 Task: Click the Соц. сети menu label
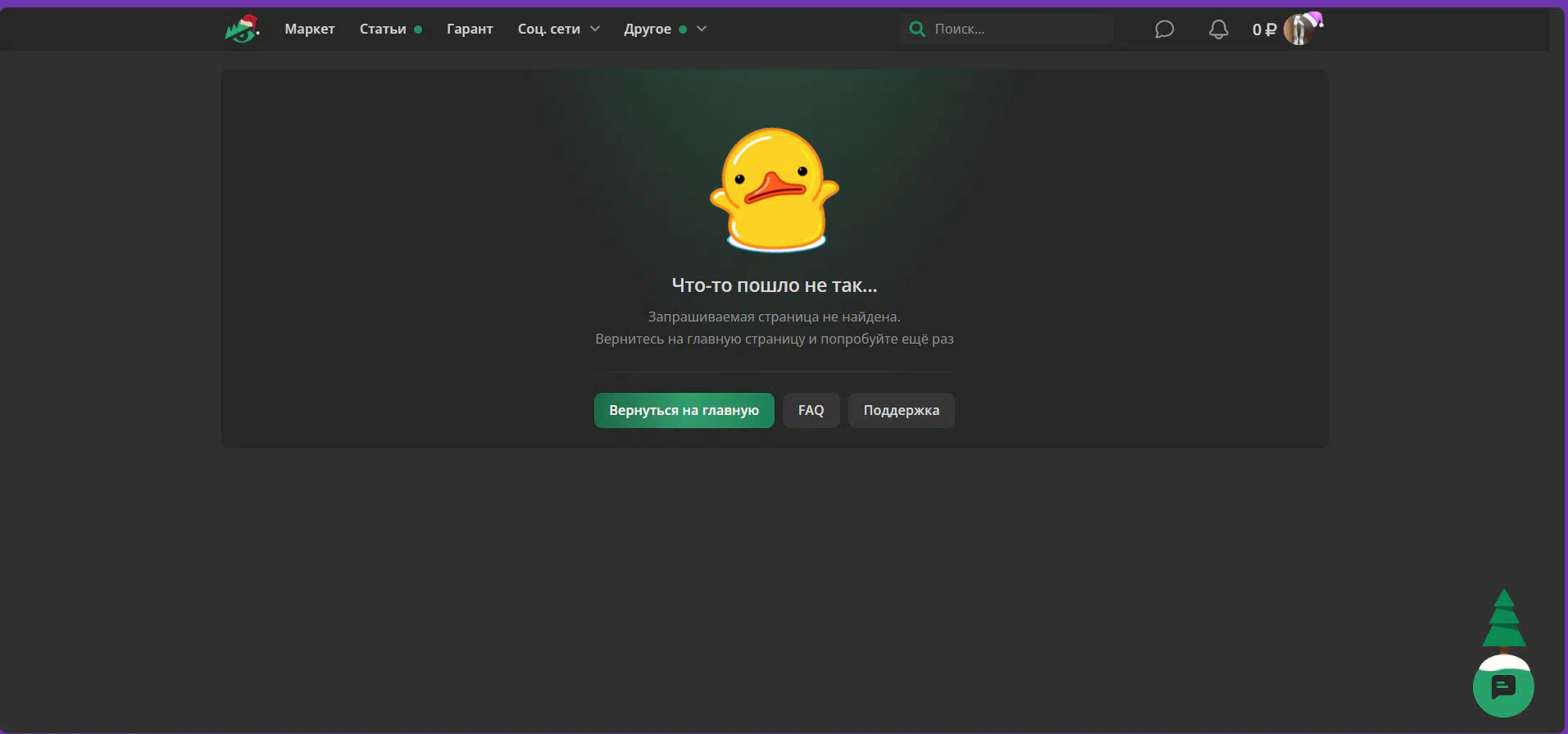548,30
